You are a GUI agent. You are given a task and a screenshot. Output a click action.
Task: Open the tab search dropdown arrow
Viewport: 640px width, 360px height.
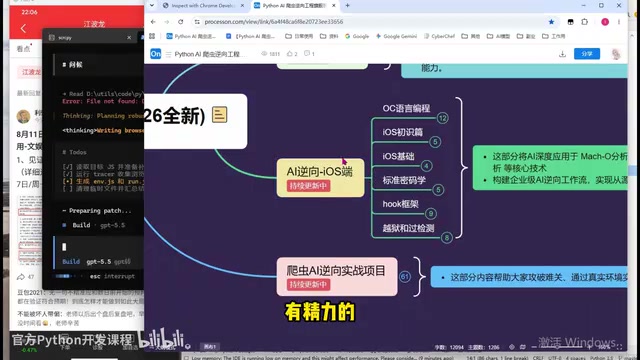coord(152,5)
